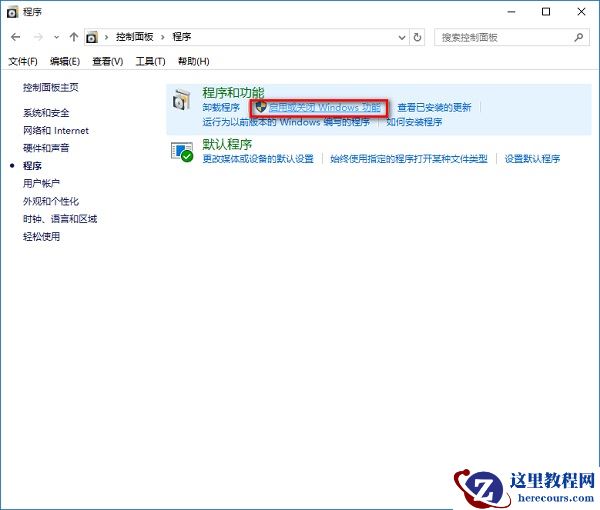Screen dimensions: 600x510
Task: Open the 文件(F) menu
Action: (x=23, y=61)
